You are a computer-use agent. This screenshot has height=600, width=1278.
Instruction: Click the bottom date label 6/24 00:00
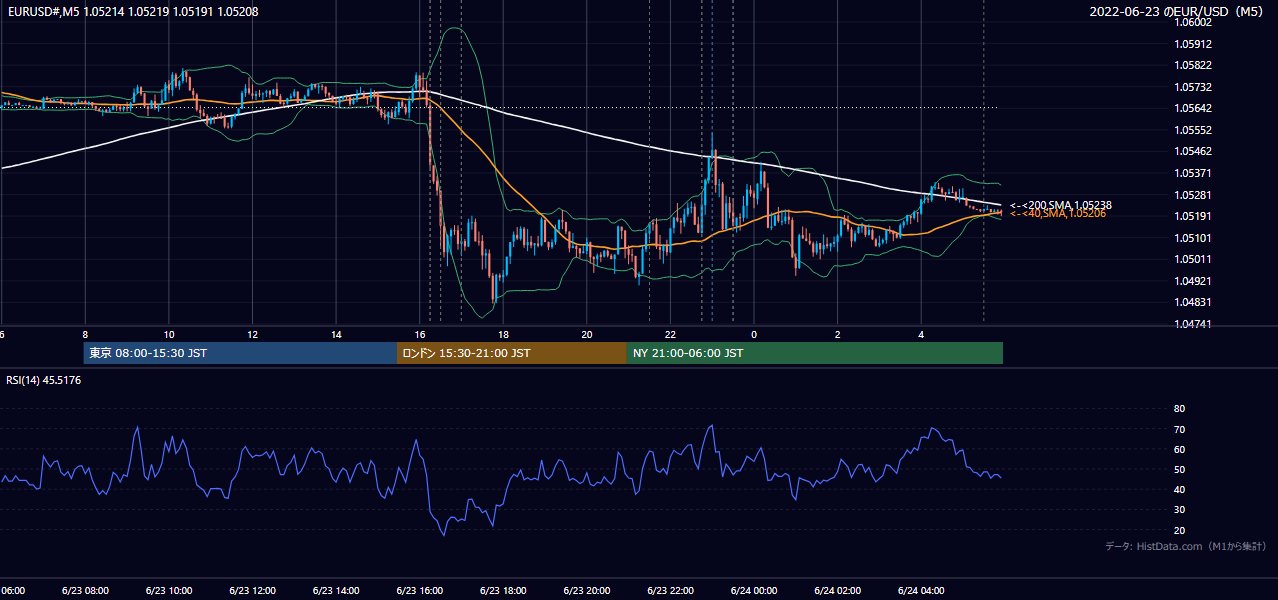tap(754, 591)
